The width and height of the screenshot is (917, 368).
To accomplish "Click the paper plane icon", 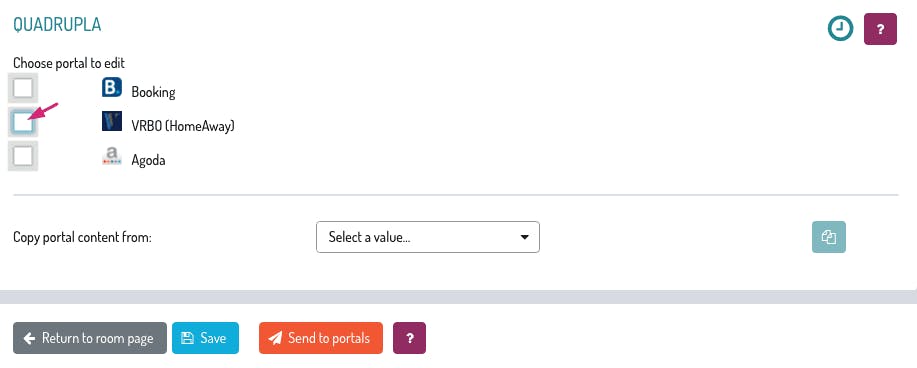I will point(275,338).
